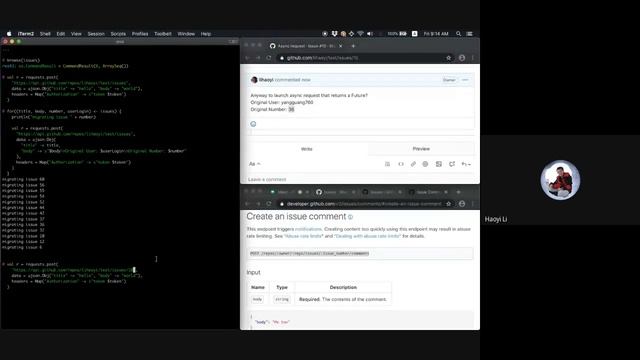640x360 pixels.
Task: Open a new tab in upper browser window
Action: (353, 46)
